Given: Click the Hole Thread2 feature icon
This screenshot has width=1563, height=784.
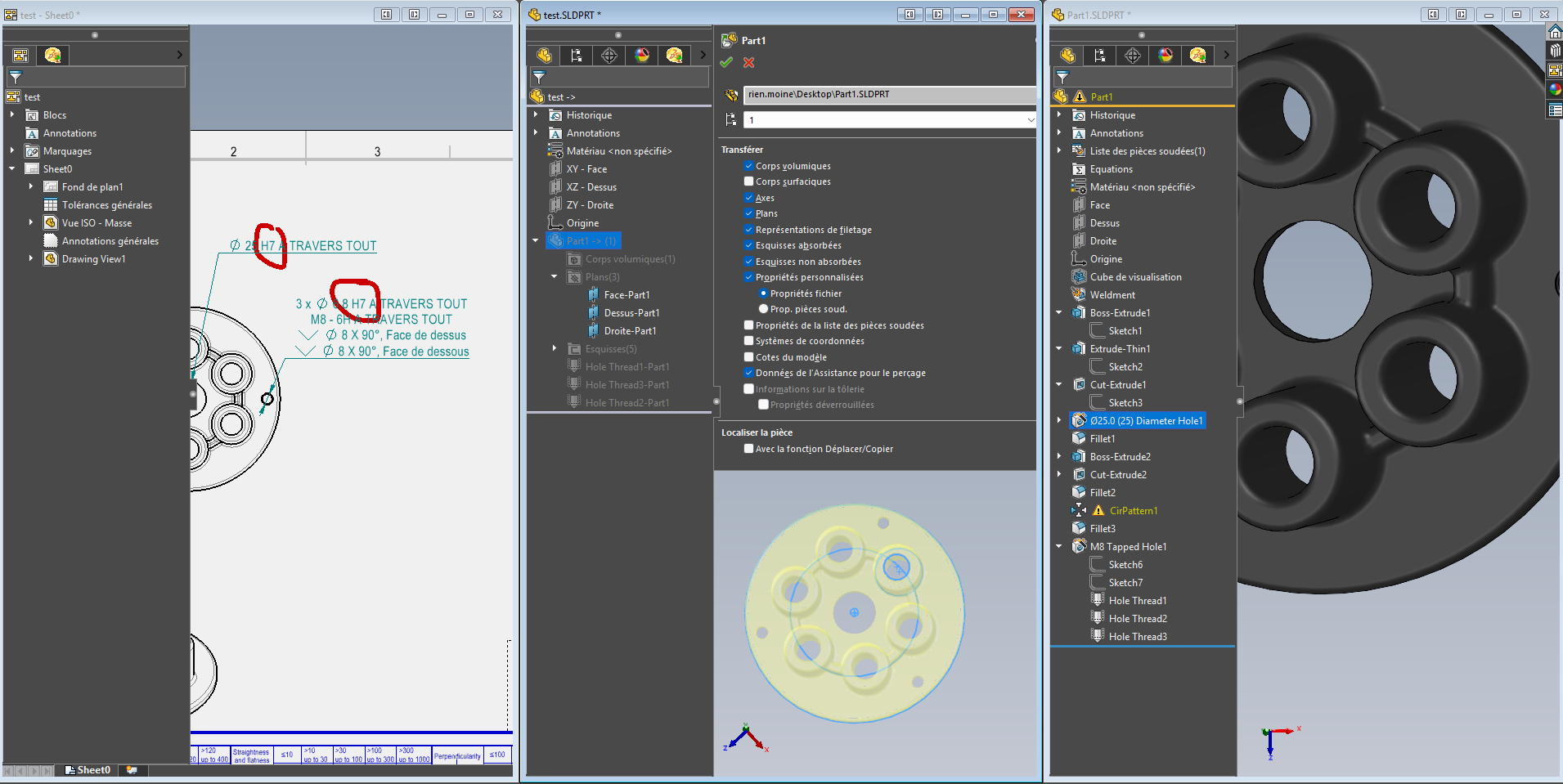Looking at the screenshot, I should (x=1098, y=618).
